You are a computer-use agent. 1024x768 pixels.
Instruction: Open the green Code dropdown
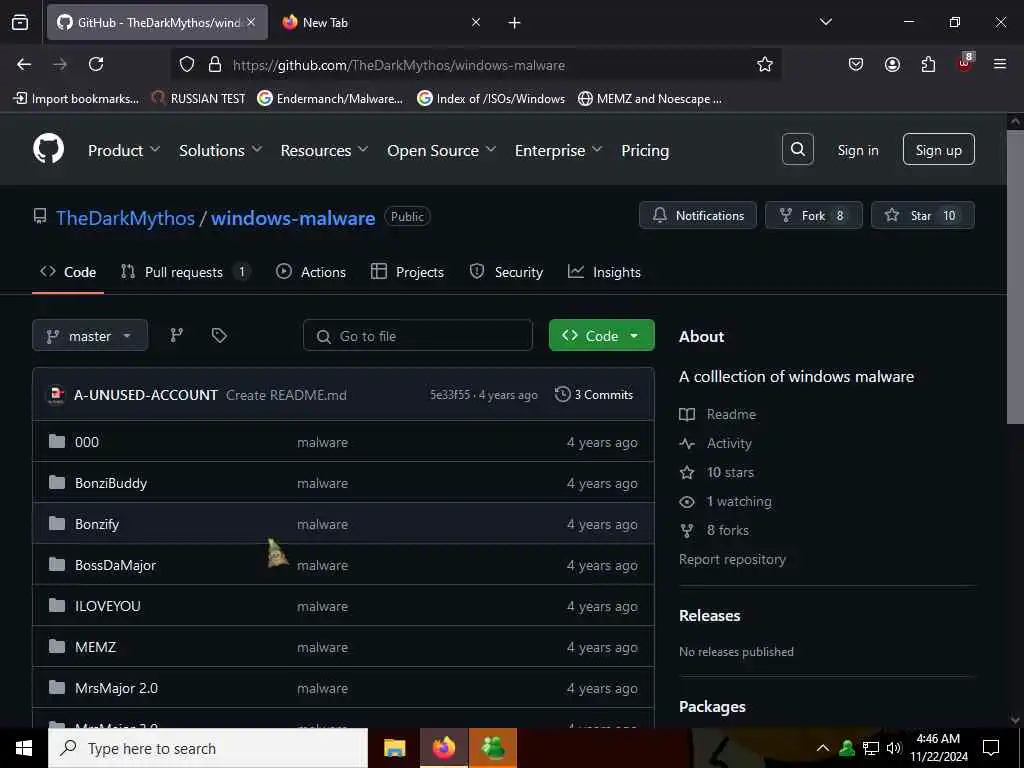(601, 336)
